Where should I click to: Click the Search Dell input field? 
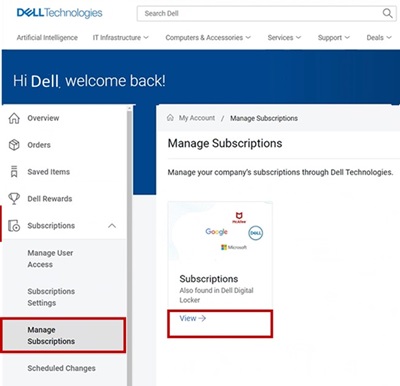tap(260, 13)
